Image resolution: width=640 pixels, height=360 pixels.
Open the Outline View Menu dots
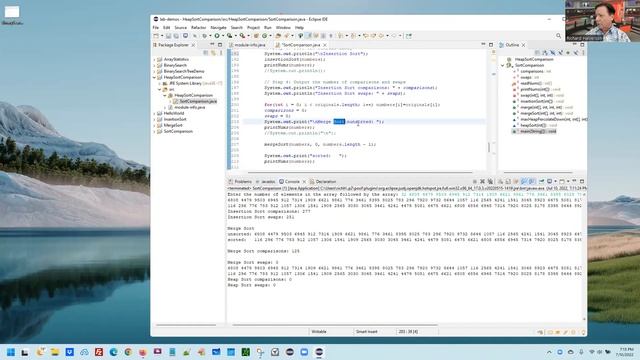583,53
